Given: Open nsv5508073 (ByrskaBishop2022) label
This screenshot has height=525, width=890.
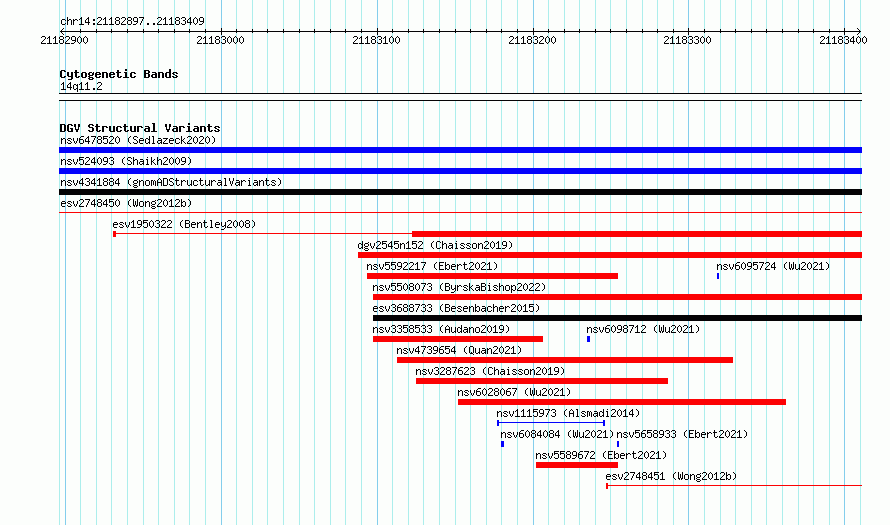Looking at the screenshot, I should click(x=459, y=287).
